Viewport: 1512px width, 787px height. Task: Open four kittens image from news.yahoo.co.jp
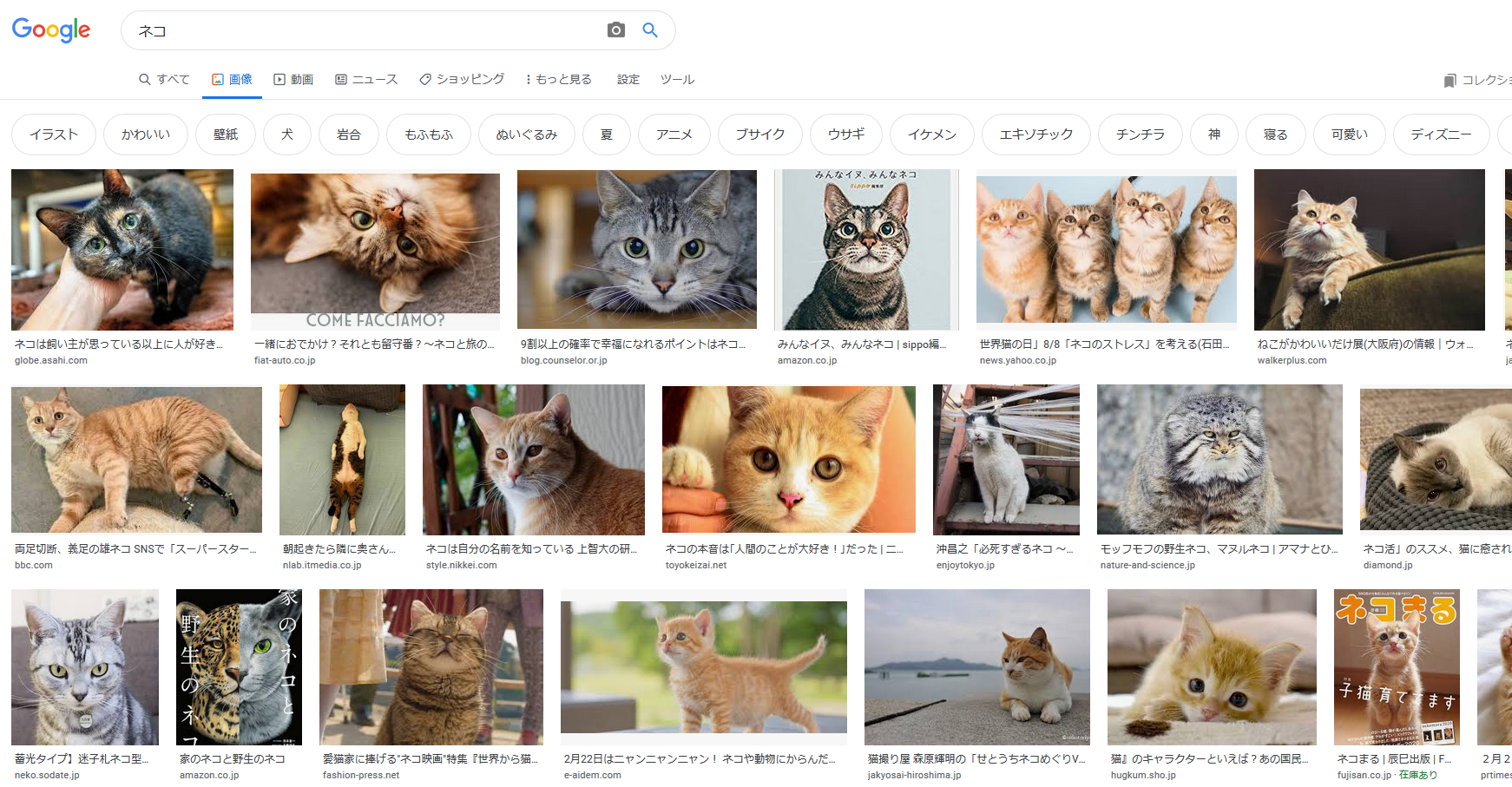pos(1107,250)
